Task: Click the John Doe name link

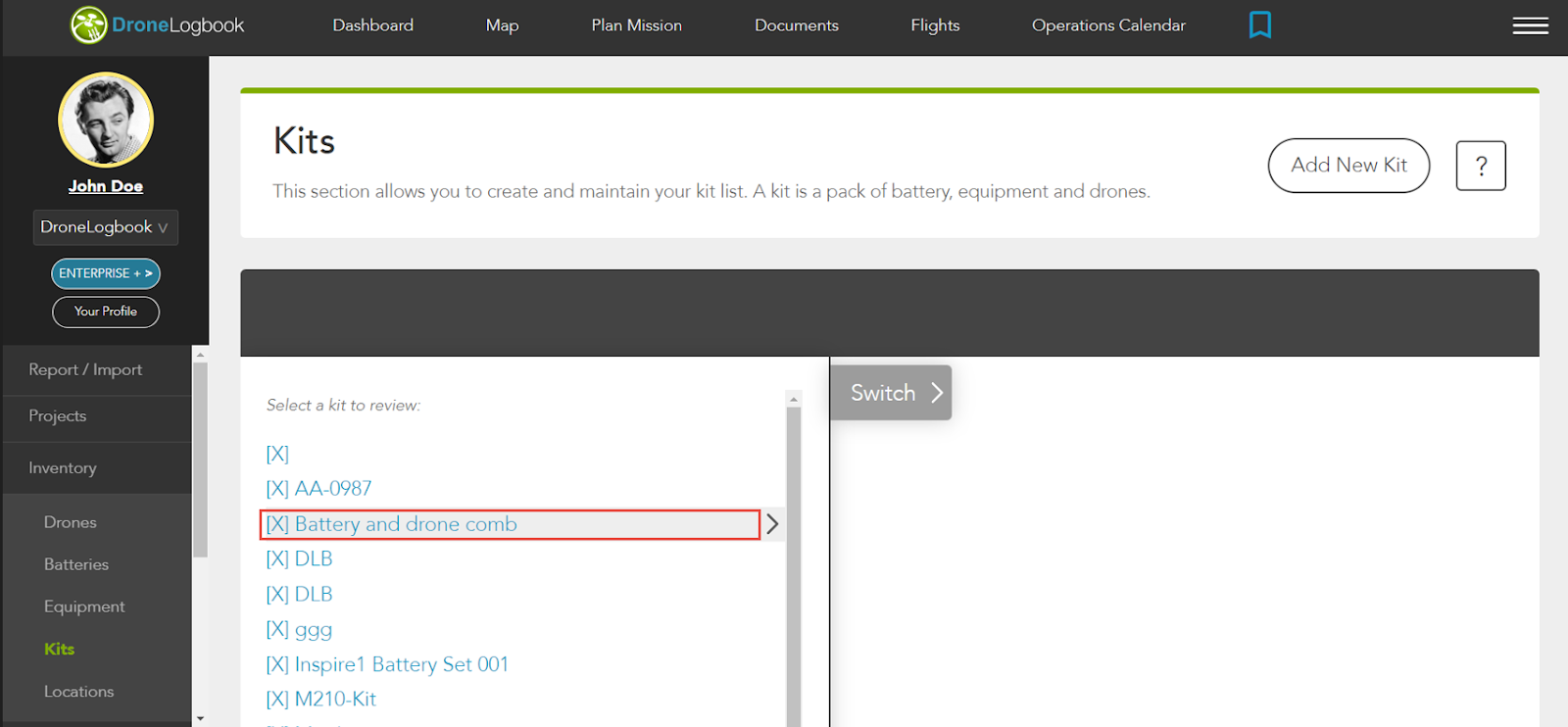Action: pyautogui.click(x=106, y=186)
